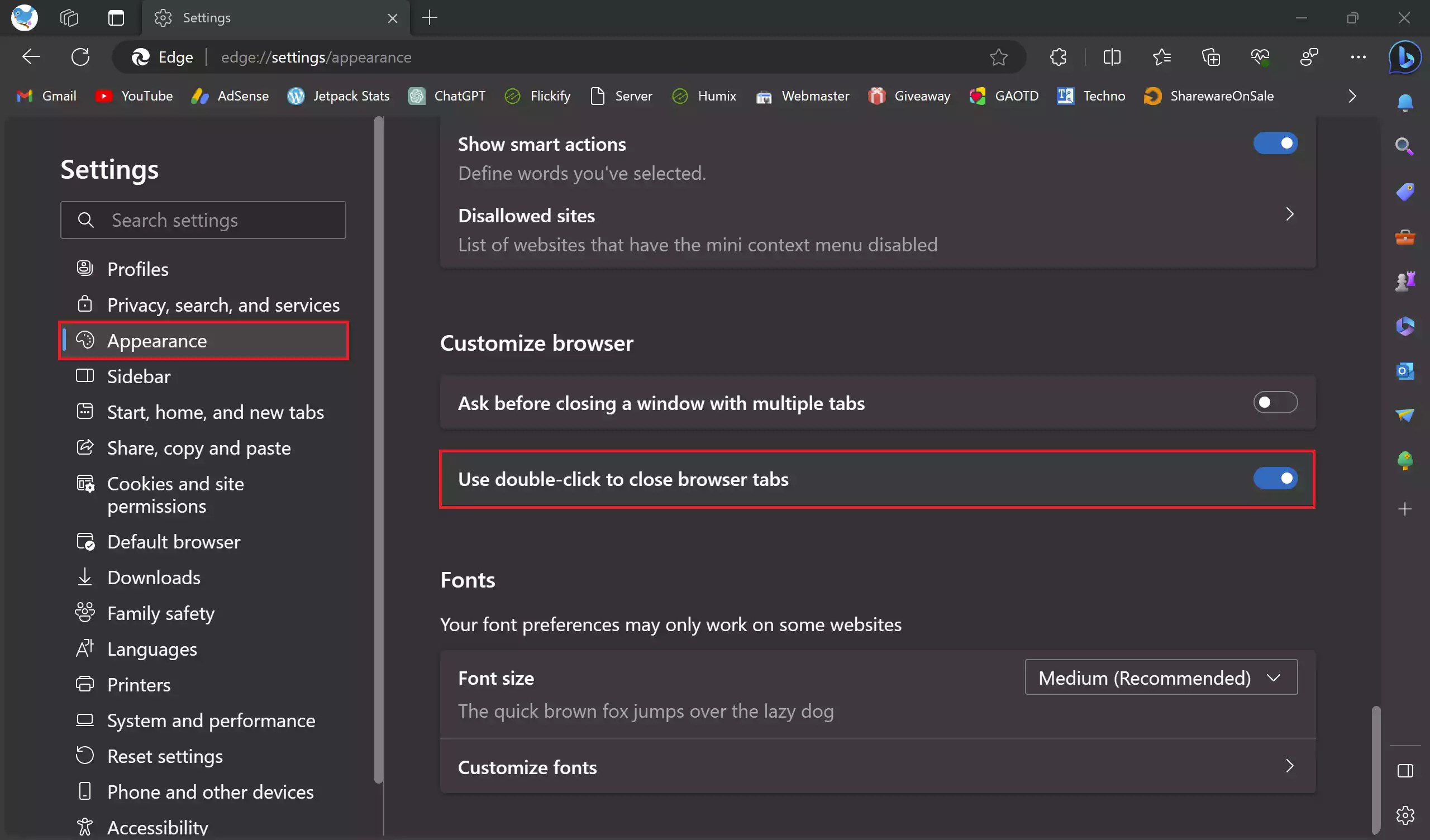
Task: Open the Shopping tag icon in the sidebar
Action: (1405, 191)
